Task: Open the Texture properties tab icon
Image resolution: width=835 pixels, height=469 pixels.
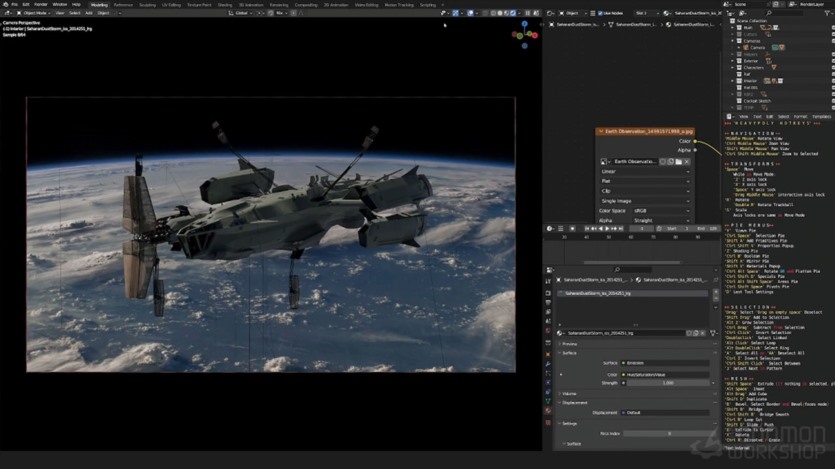Action: 548,422
